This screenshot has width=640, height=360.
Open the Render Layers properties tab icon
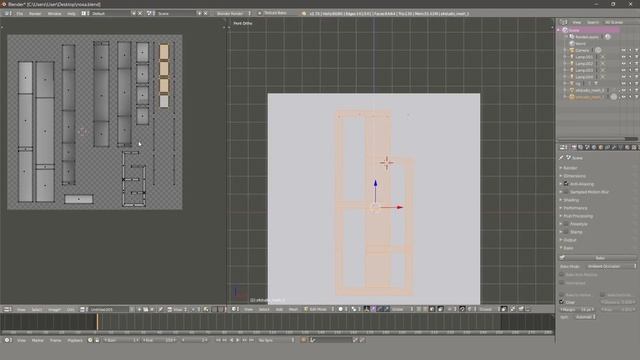pos(580,147)
